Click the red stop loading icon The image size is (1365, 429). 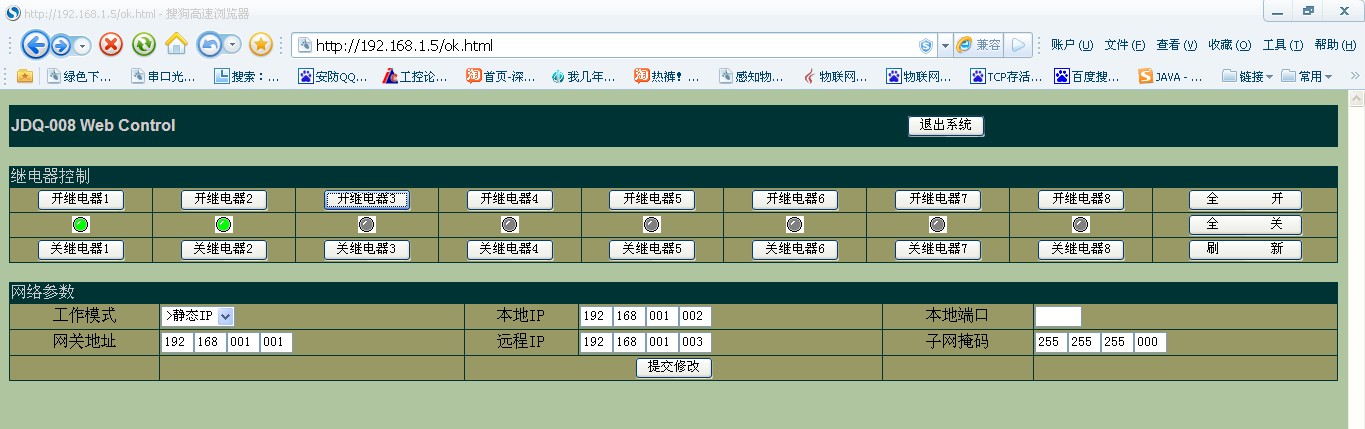pos(111,45)
